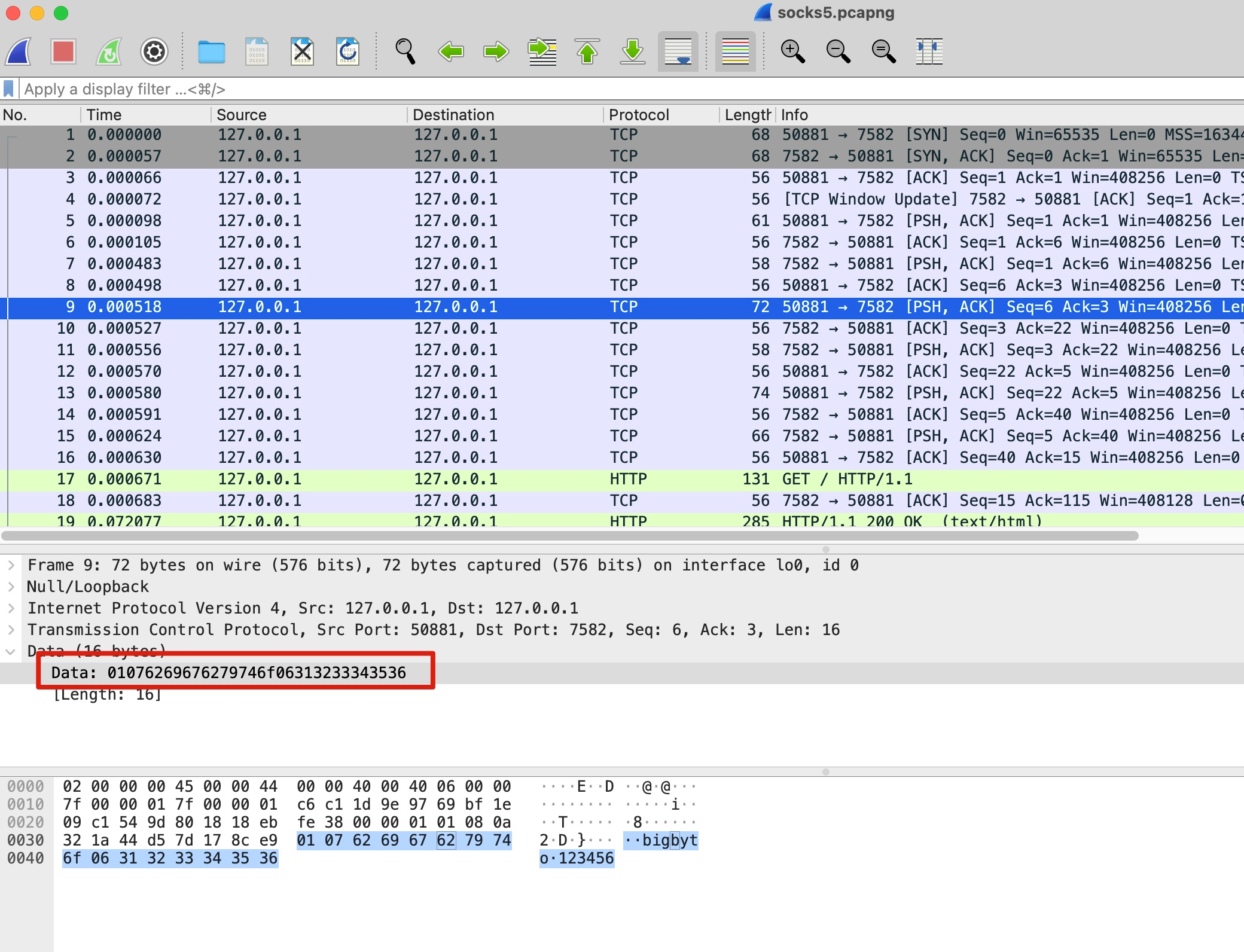Expand the Frame 9 details
Screen dimensions: 1244x952
tap(11, 565)
